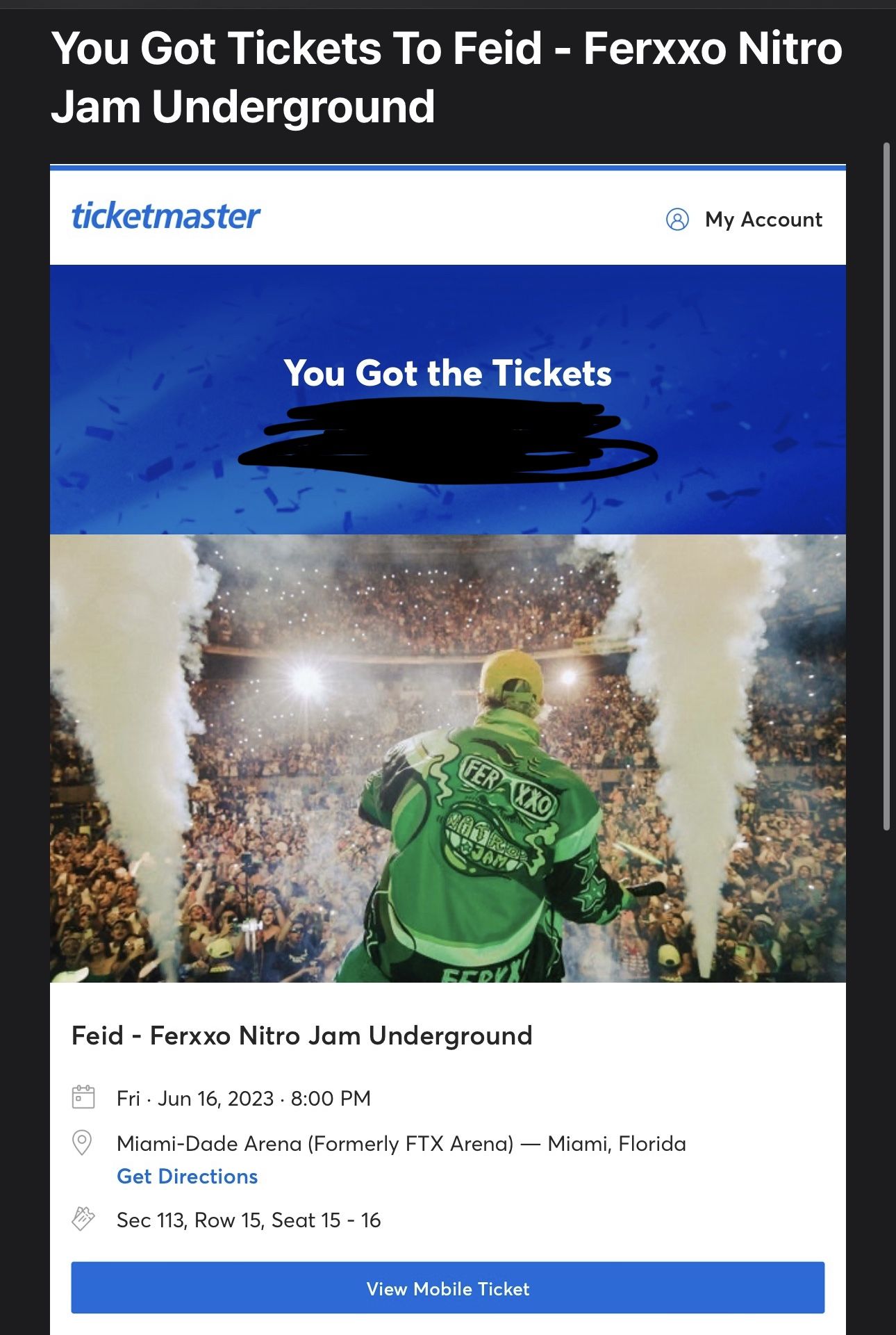Screen dimensions: 896x1335
Task: Click the Fri Jun 16, 2023 date text
Action: click(x=244, y=1098)
